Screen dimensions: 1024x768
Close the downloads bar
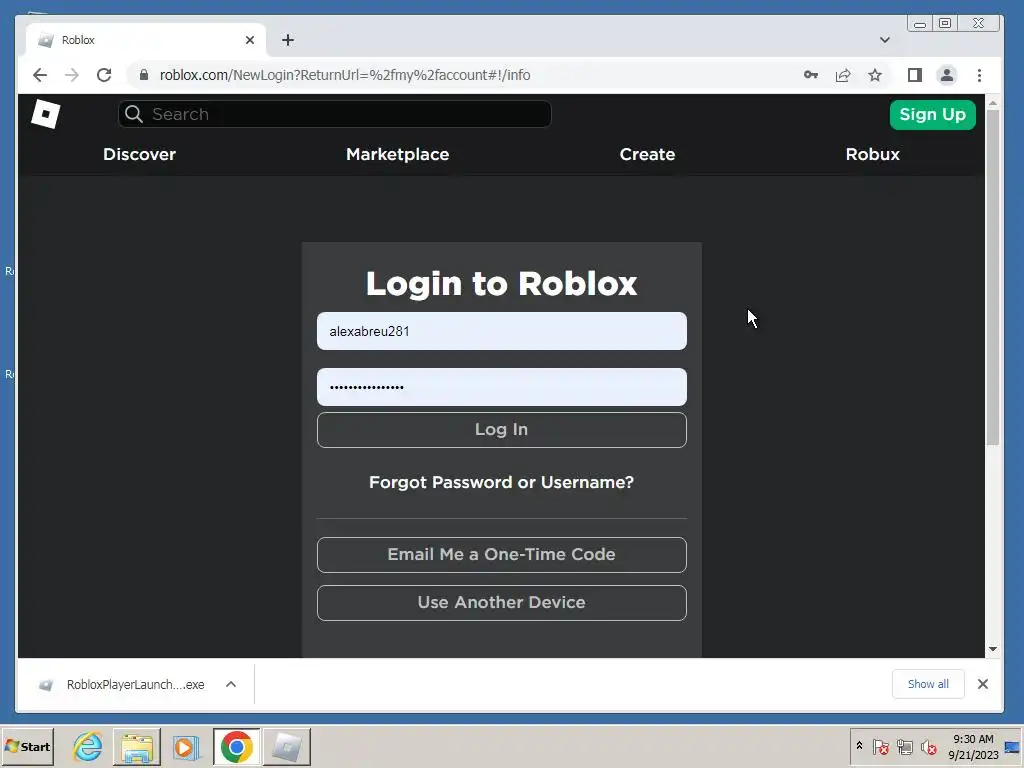tap(983, 684)
